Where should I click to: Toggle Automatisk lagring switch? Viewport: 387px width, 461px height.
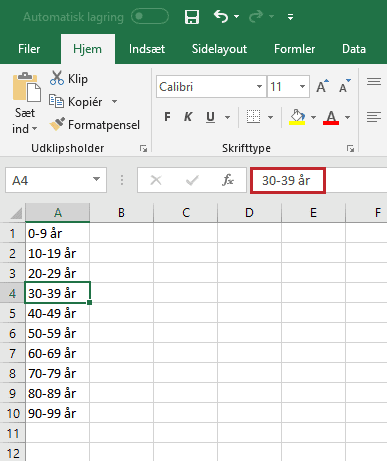[x=150, y=16]
